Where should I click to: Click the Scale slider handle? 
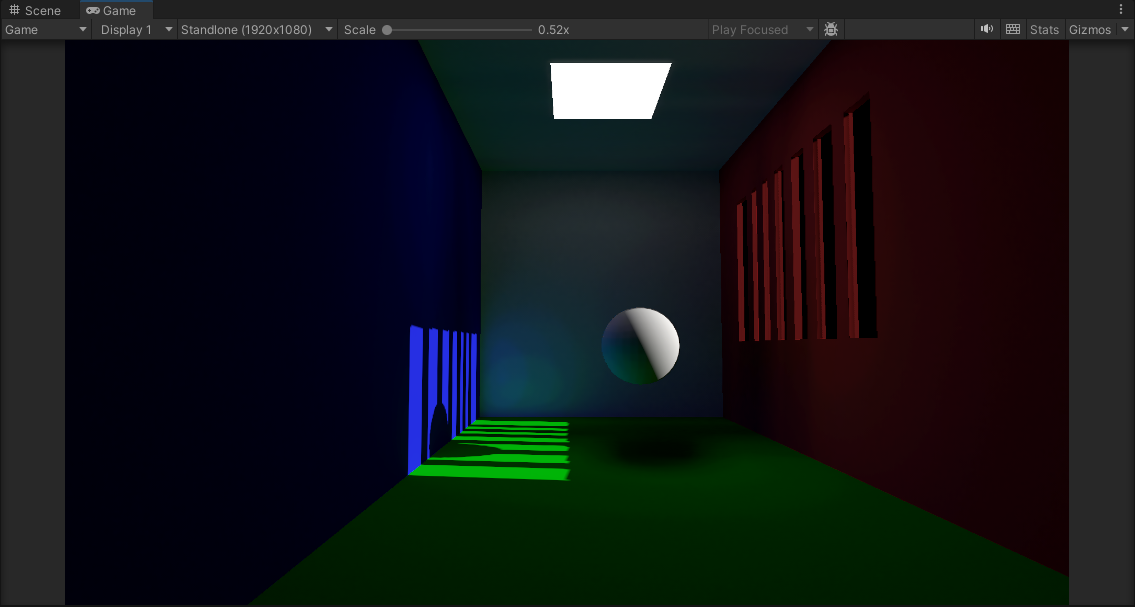pos(387,30)
